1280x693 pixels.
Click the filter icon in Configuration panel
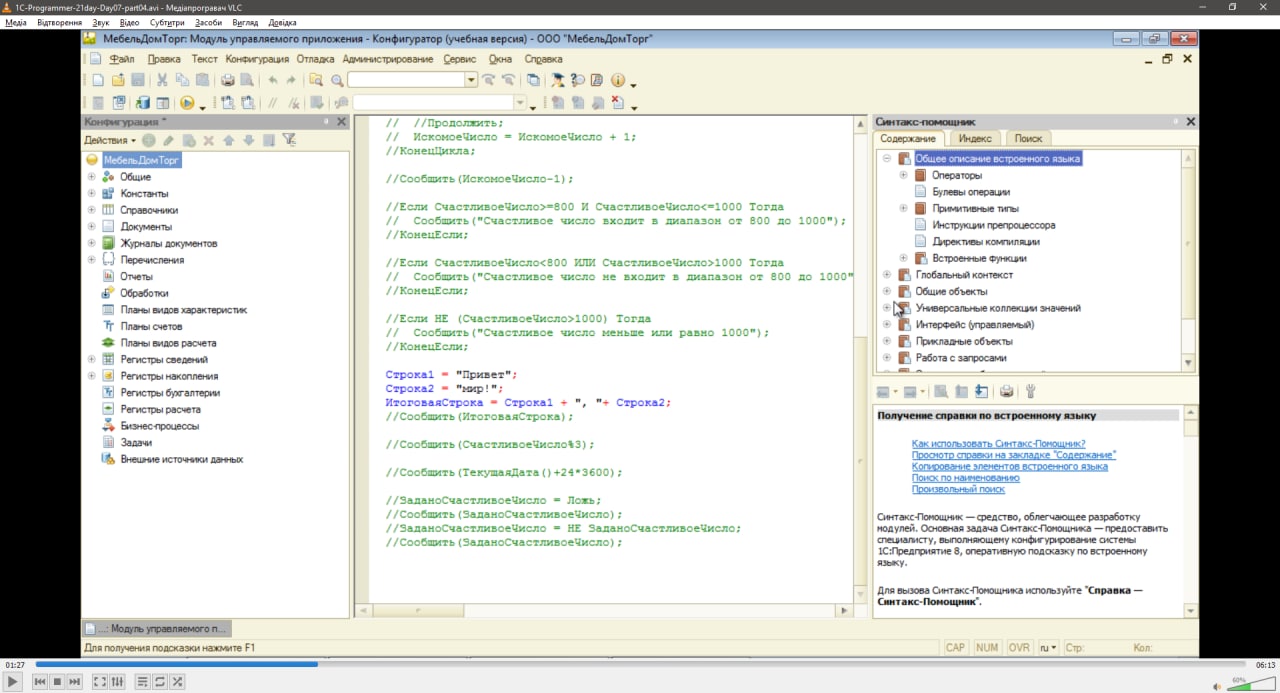pyautogui.click(x=289, y=140)
